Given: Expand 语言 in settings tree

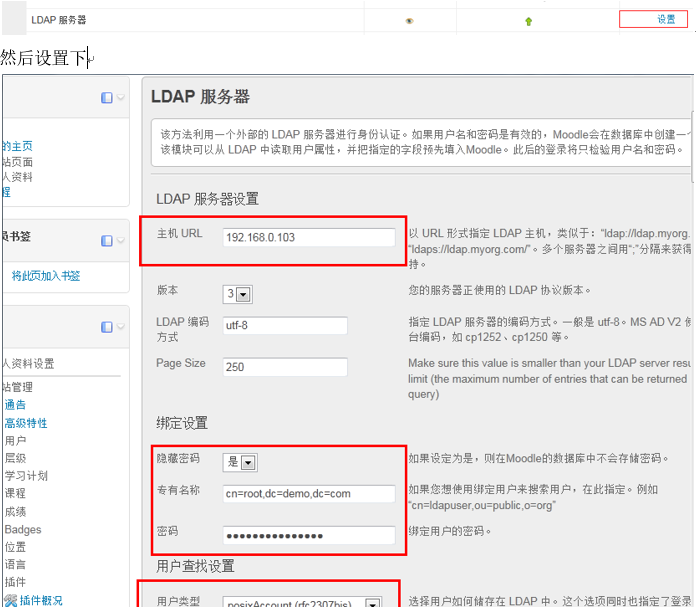Looking at the screenshot, I should 15,564.
